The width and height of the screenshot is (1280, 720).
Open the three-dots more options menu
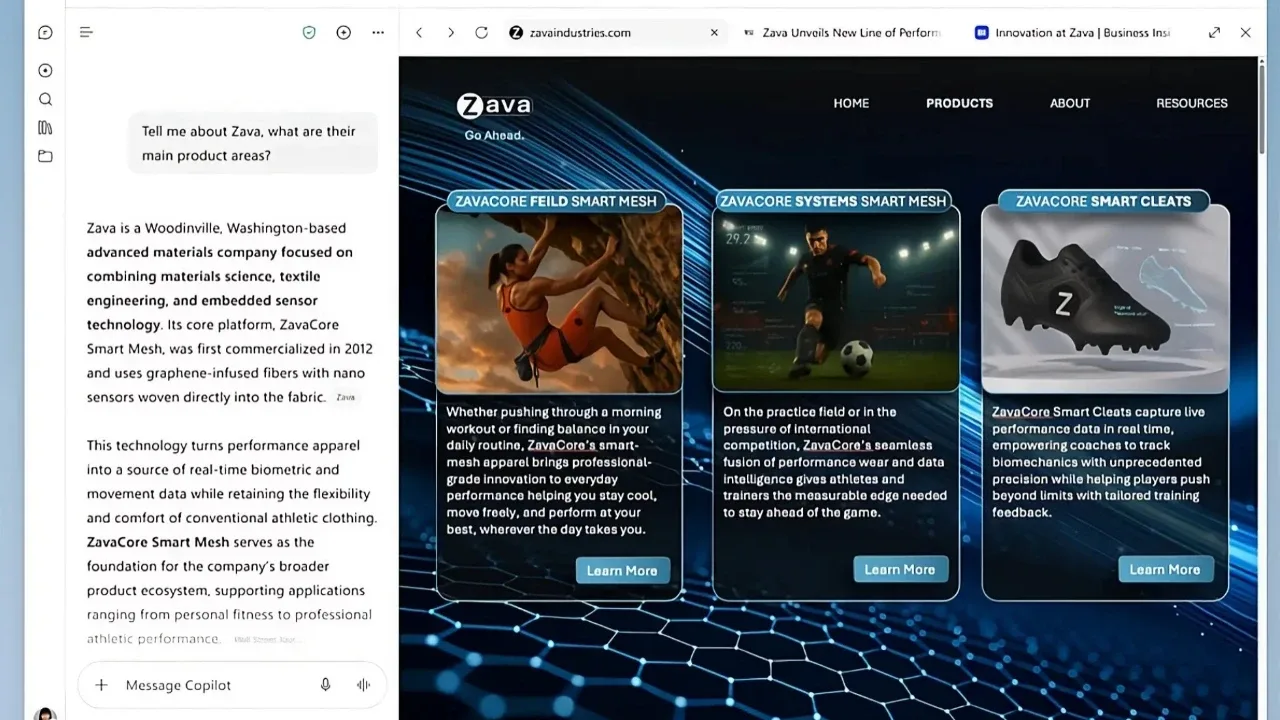[378, 32]
